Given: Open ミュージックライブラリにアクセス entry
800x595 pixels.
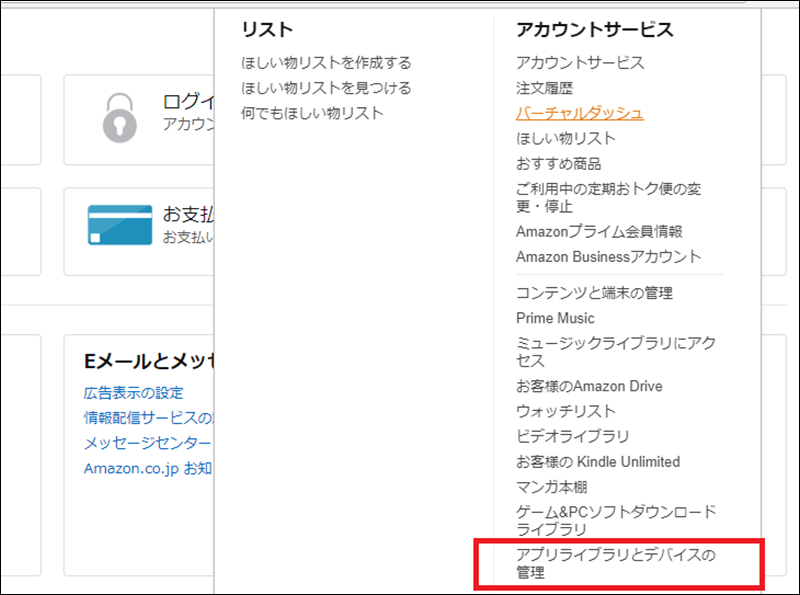Looking at the screenshot, I should (616, 352).
